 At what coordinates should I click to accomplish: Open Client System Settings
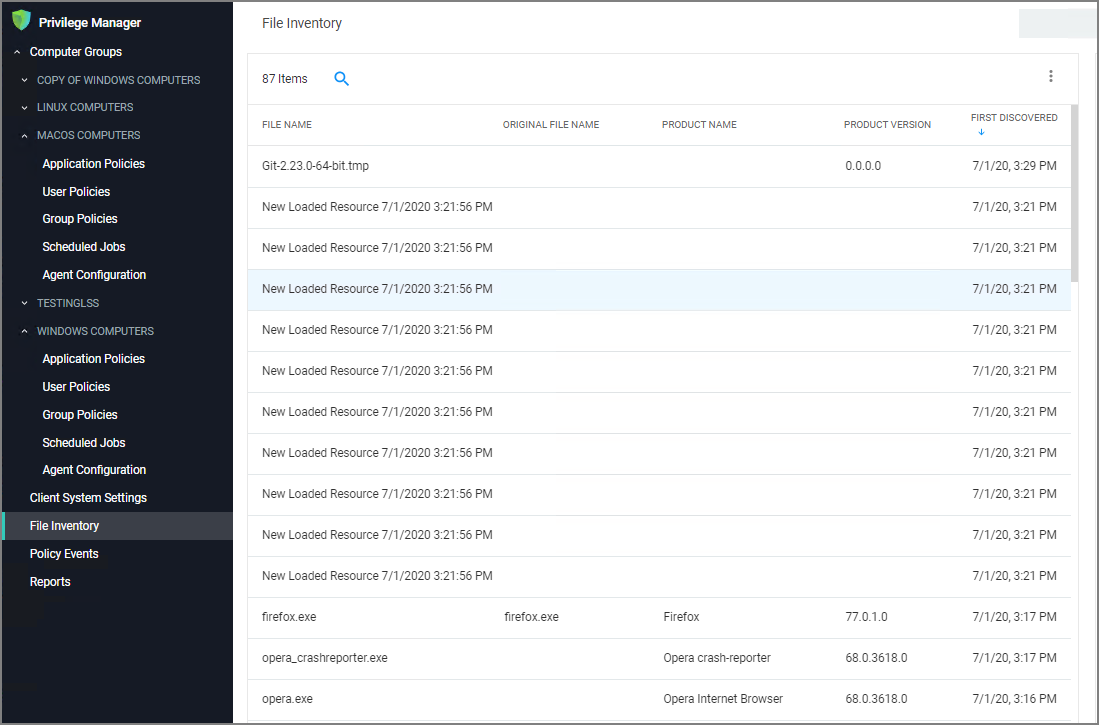click(87, 497)
